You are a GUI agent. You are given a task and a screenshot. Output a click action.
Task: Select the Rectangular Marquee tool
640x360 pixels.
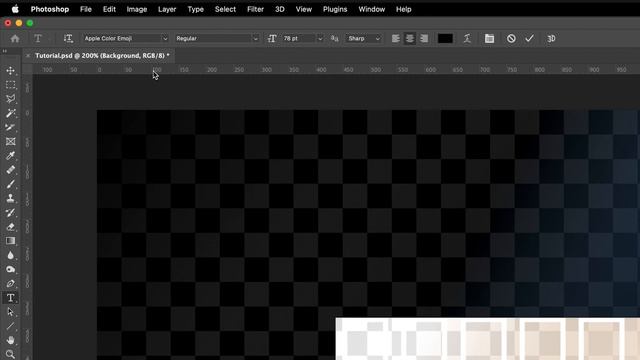point(11,85)
